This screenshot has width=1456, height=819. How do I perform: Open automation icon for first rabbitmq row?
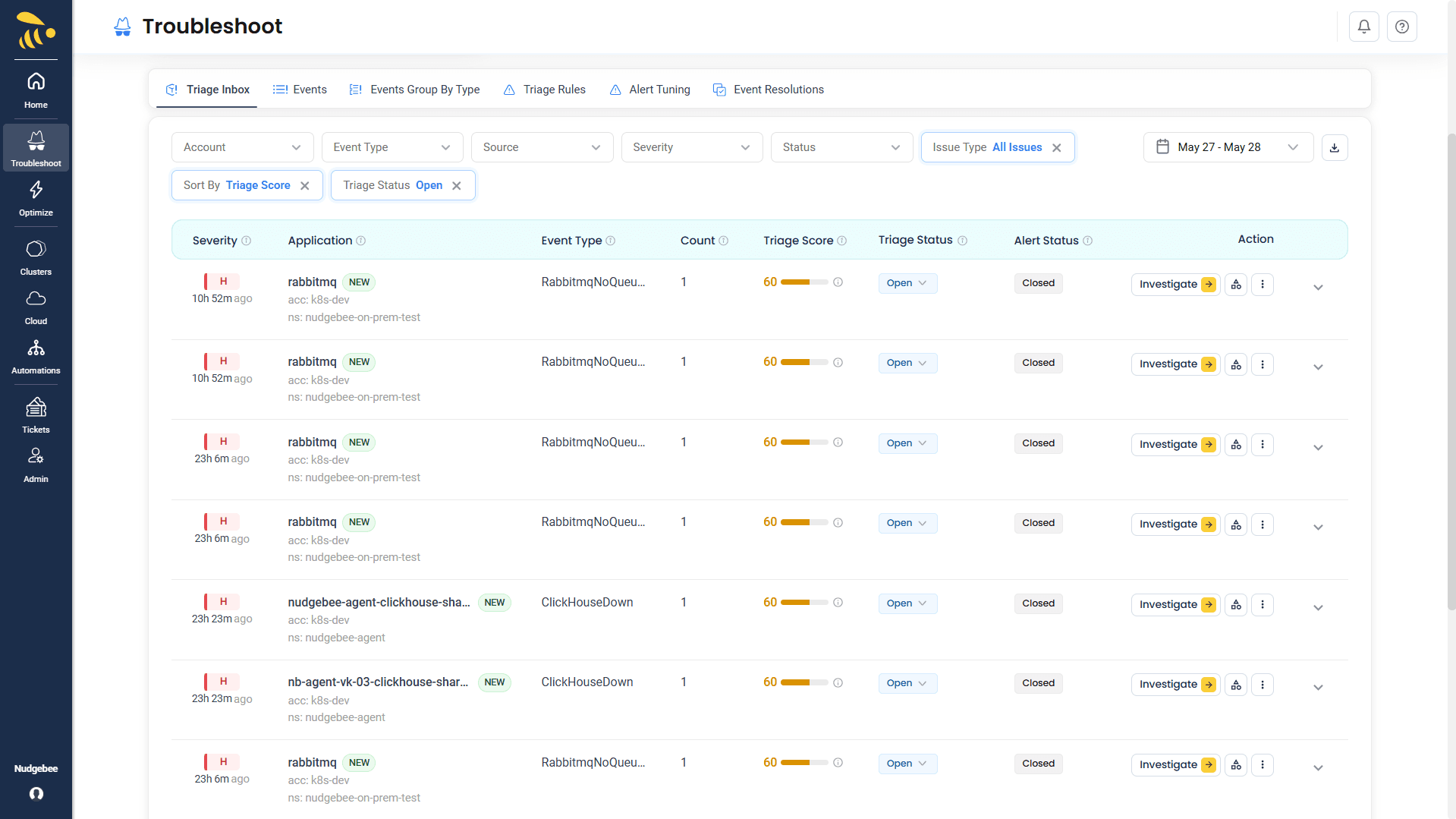1236,284
